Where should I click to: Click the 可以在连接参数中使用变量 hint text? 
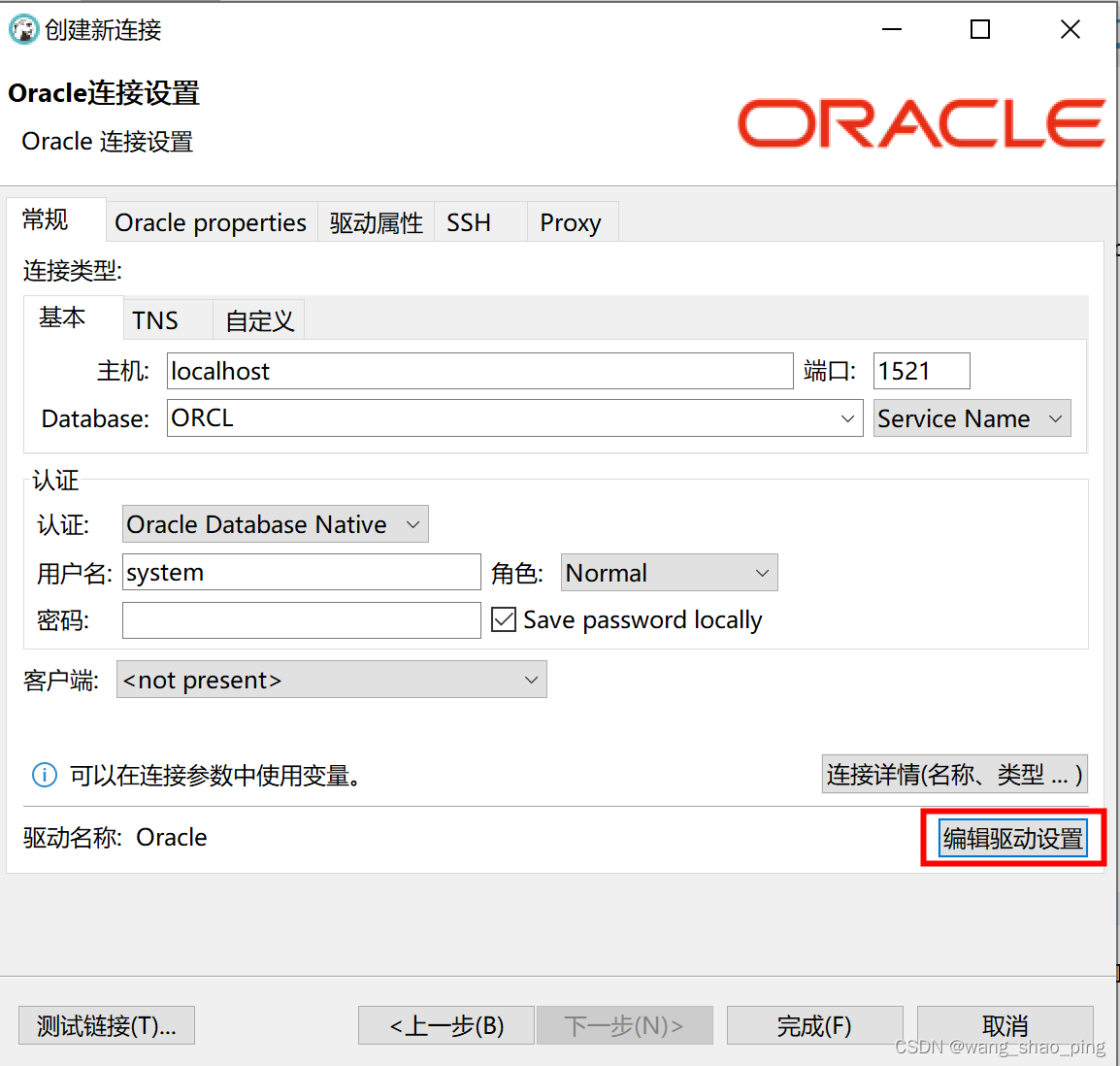click(x=214, y=775)
